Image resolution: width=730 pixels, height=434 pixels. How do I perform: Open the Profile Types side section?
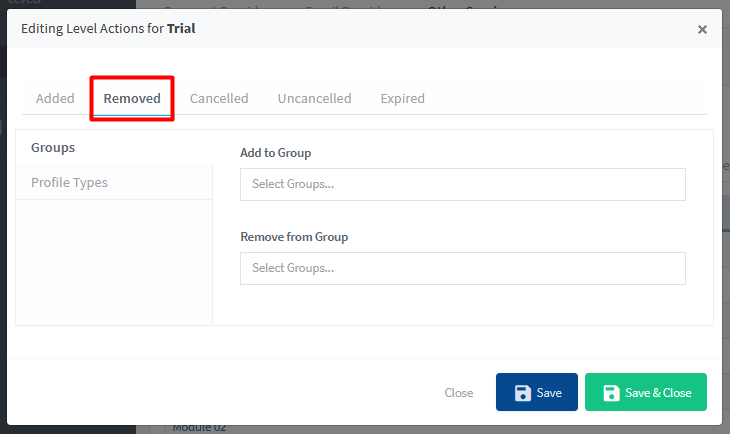tap(114, 183)
